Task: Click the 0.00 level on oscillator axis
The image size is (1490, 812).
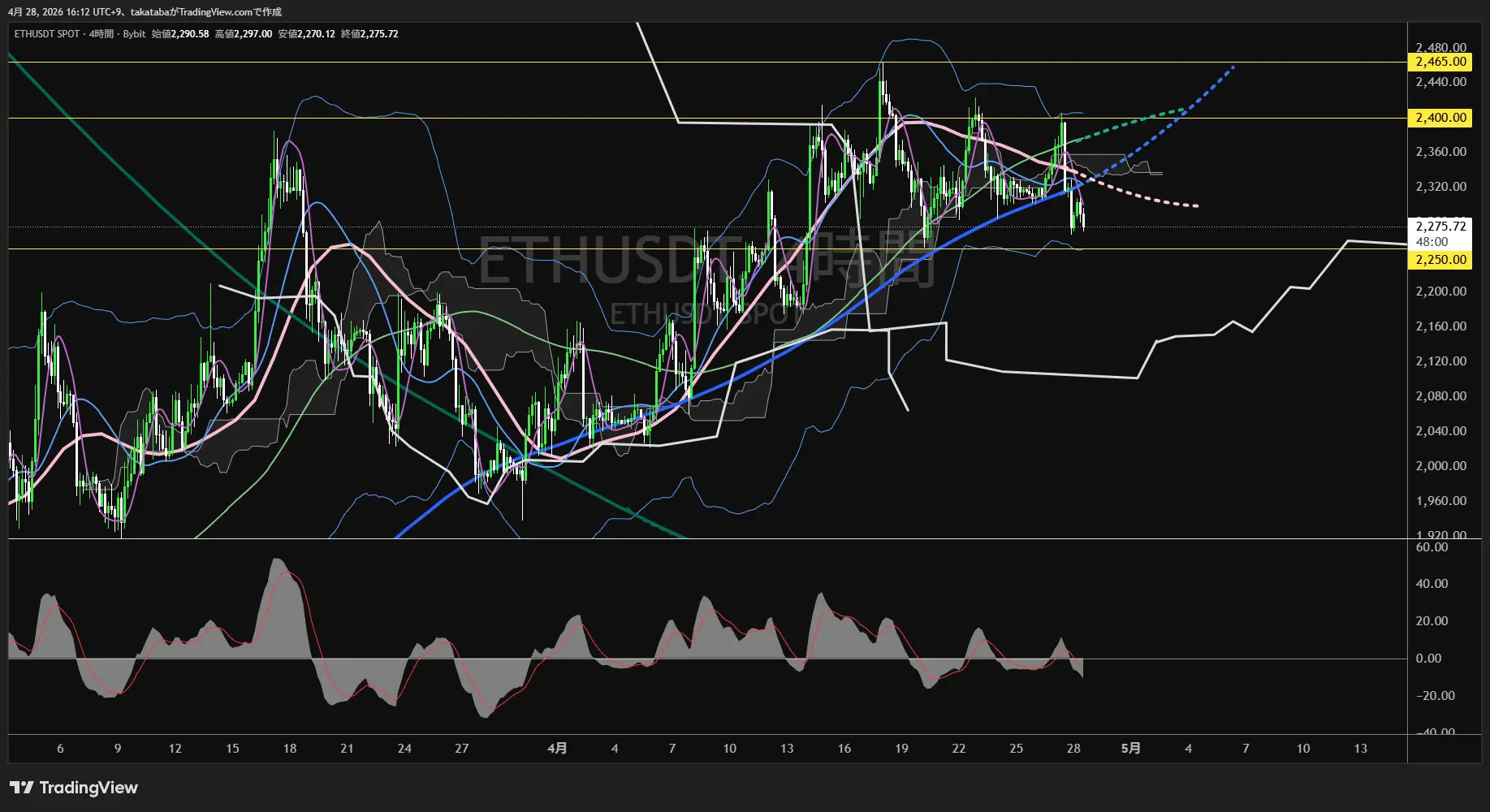Action: [x=1428, y=659]
